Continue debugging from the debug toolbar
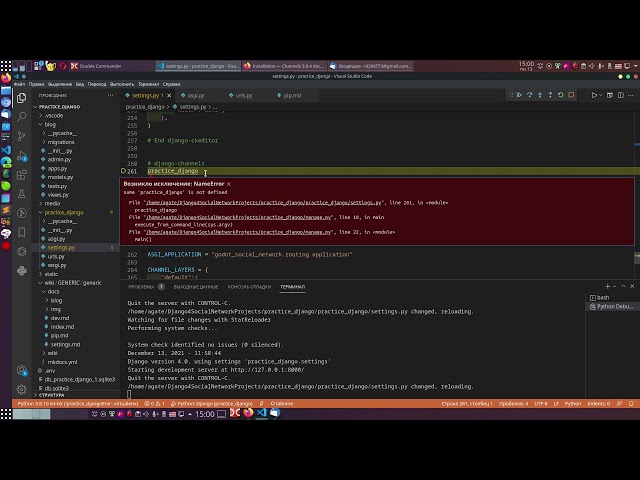 pos(519,95)
